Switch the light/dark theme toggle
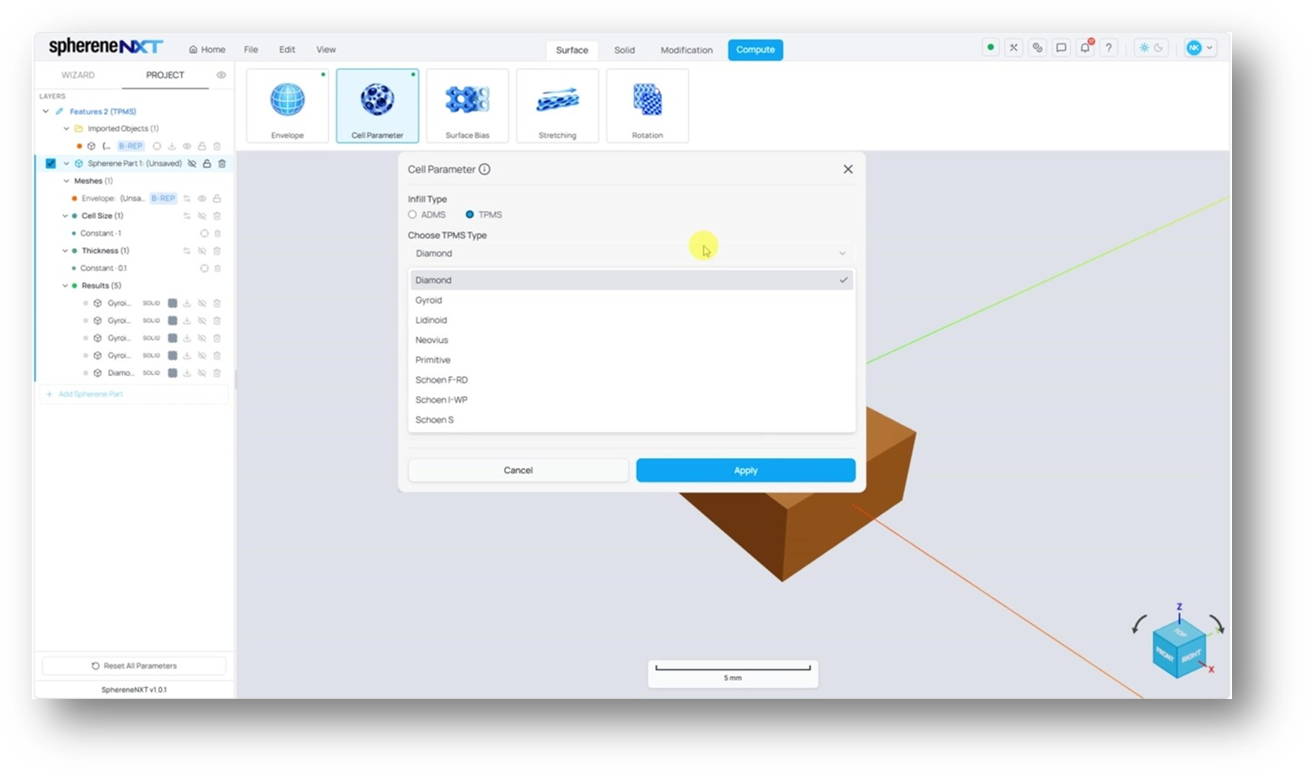This screenshot has height=777, width=1309. pos(1151,48)
